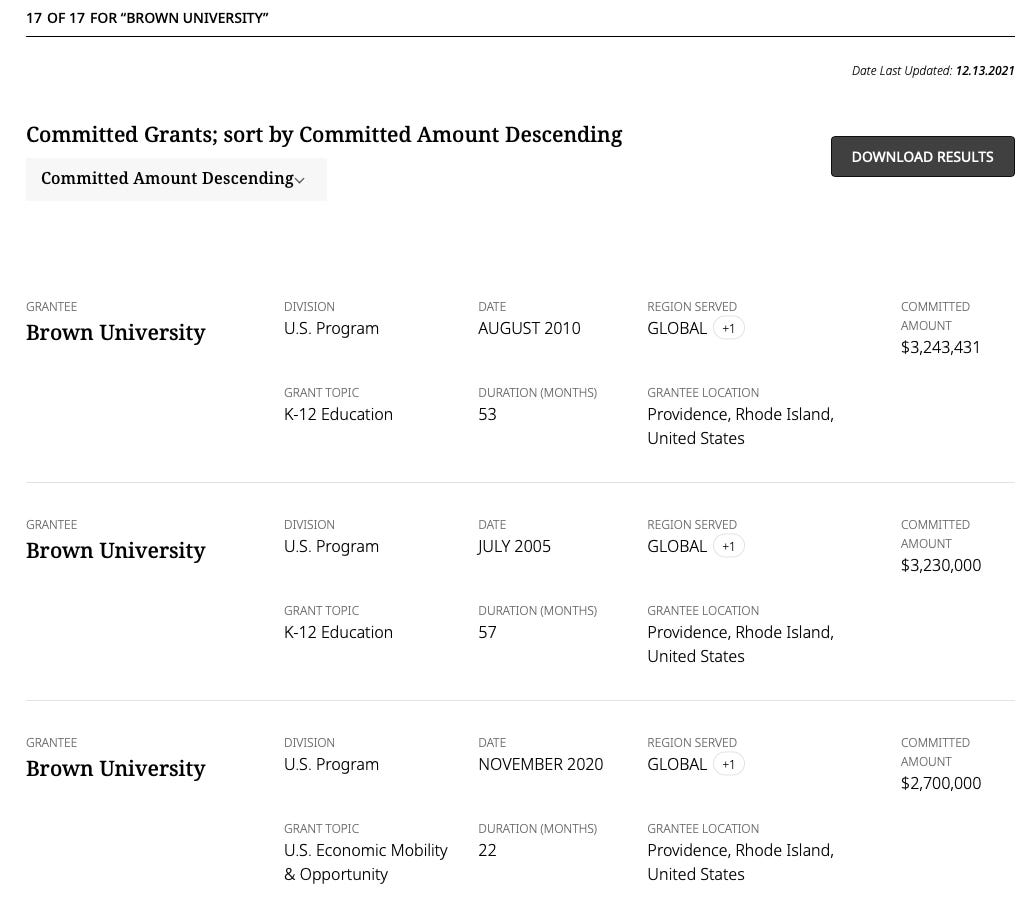Click the Committed Grants sort heading

324,134
